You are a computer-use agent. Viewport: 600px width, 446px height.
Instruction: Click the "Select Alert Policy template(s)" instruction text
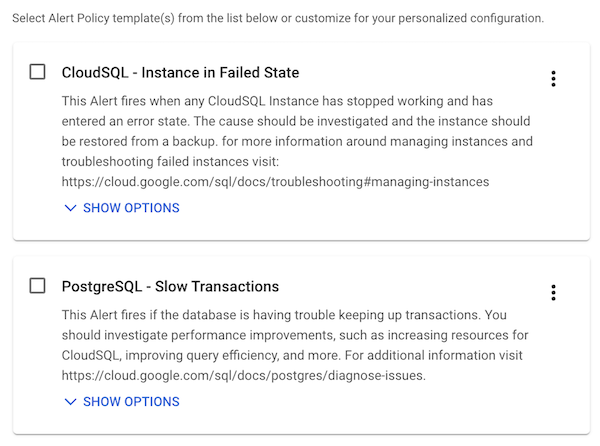(279, 20)
